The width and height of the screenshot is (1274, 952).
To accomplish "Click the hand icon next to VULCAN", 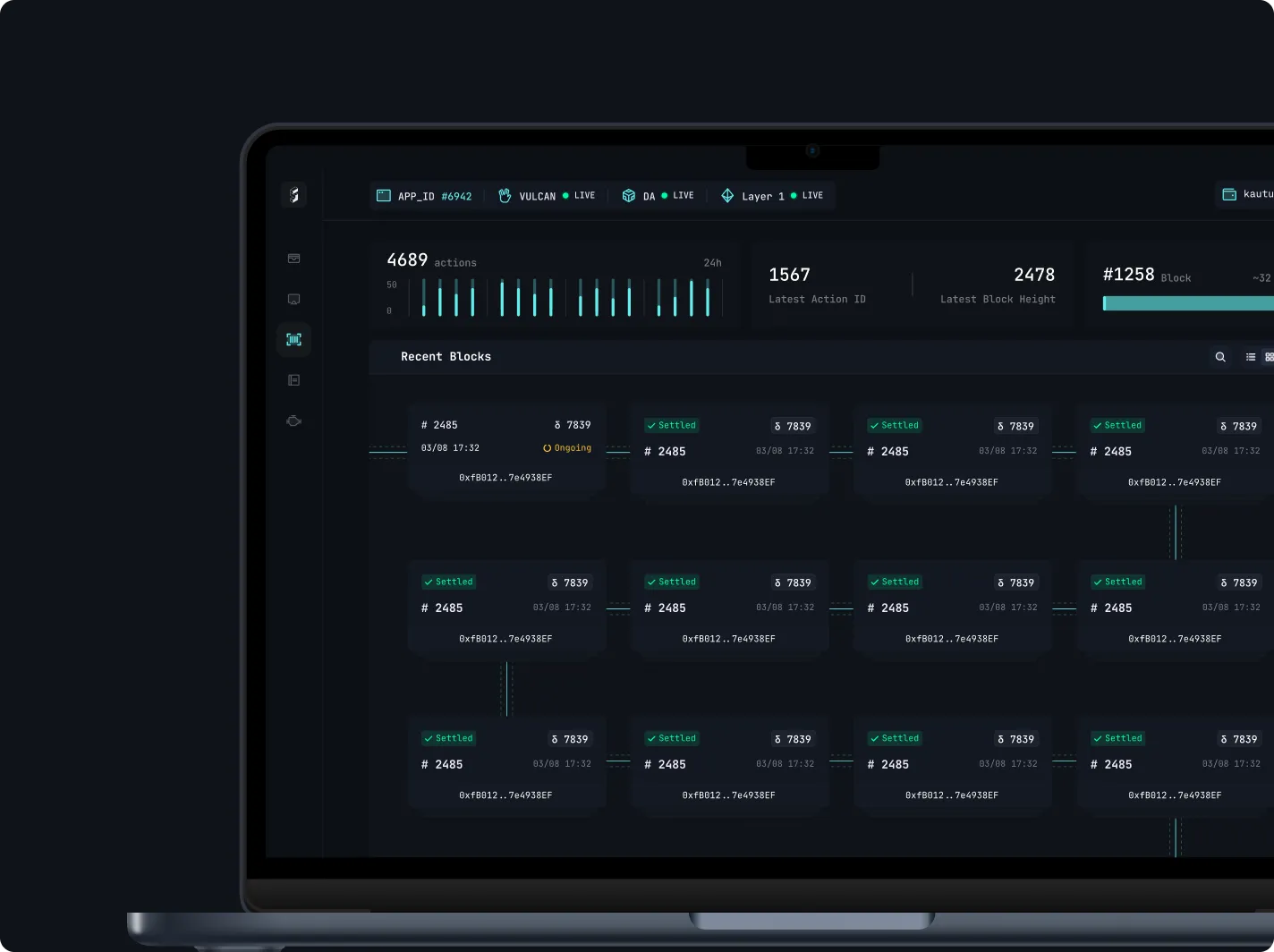I will tap(505, 195).
